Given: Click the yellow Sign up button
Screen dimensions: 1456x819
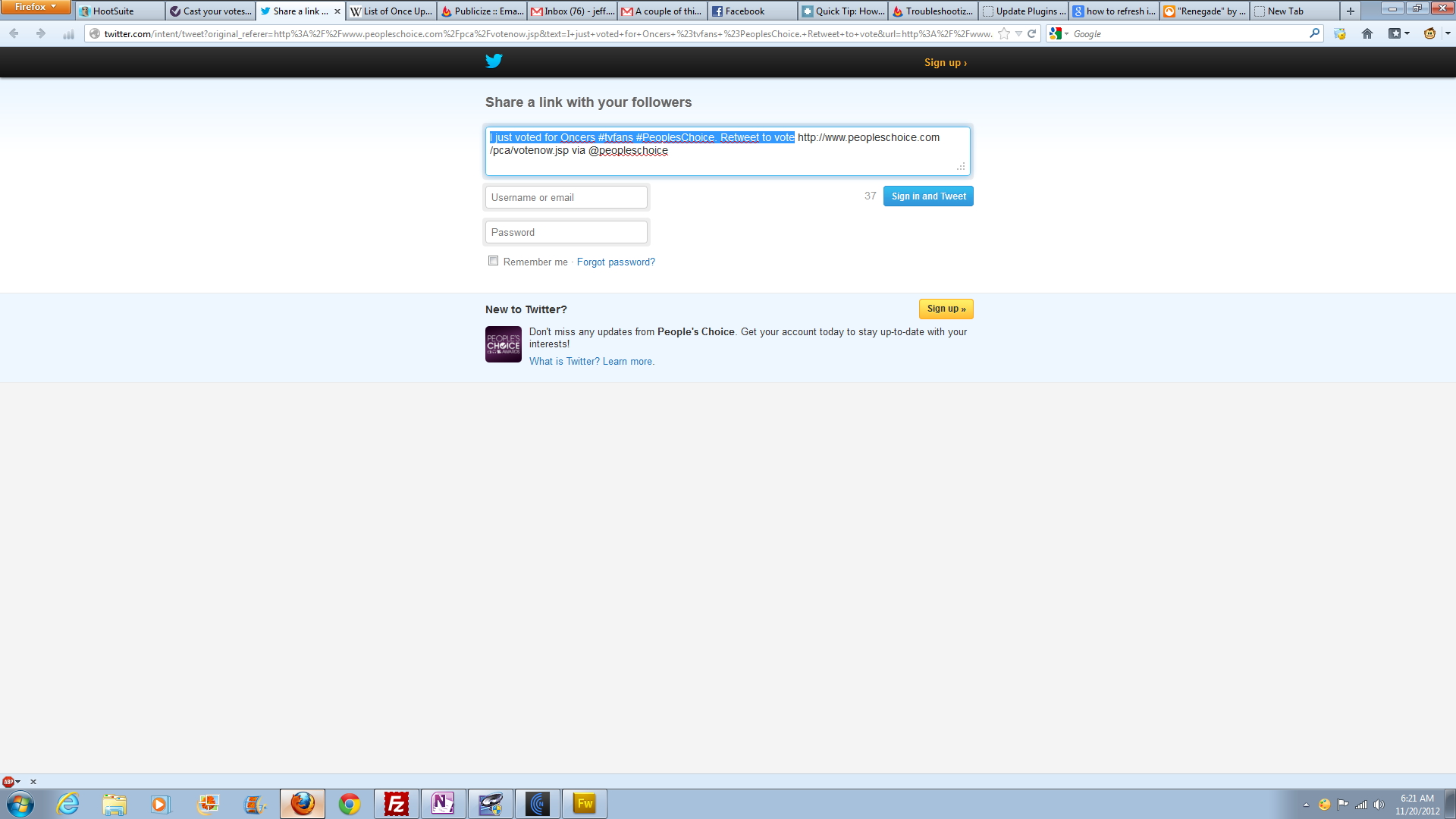Looking at the screenshot, I should (946, 309).
